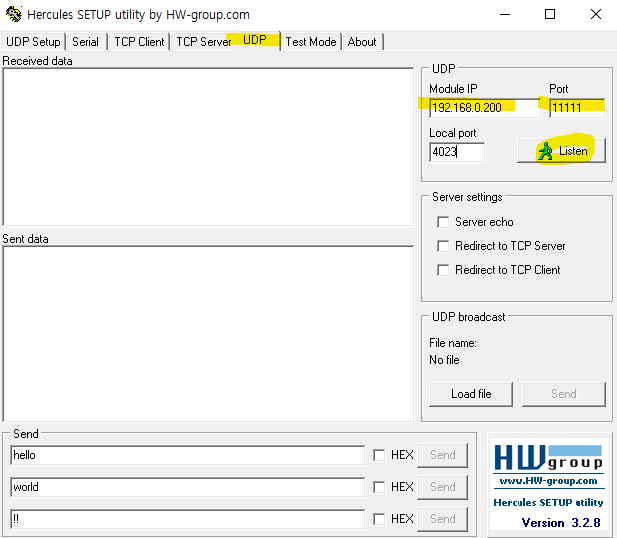Screen dimensions: 617x538
Task: Close the Hercules window
Action: pyautogui.click(x=596, y=15)
